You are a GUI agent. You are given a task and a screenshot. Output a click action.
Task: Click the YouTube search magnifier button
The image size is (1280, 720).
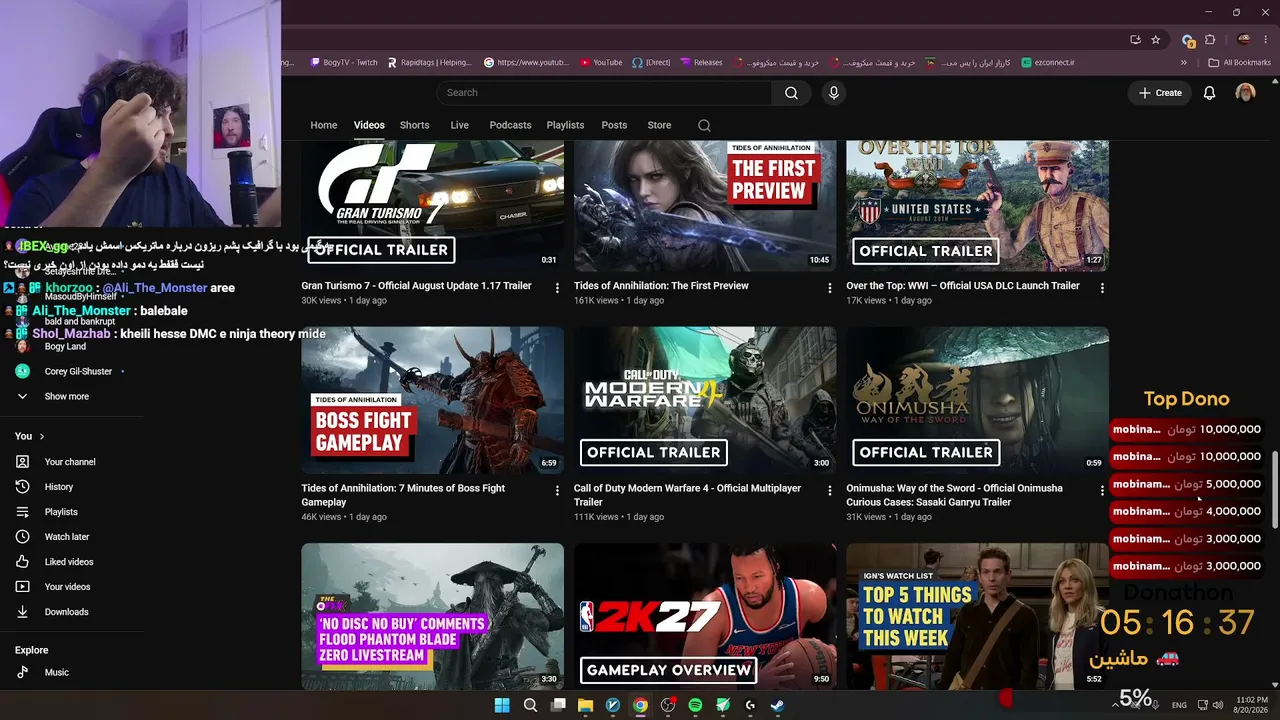[x=791, y=93]
